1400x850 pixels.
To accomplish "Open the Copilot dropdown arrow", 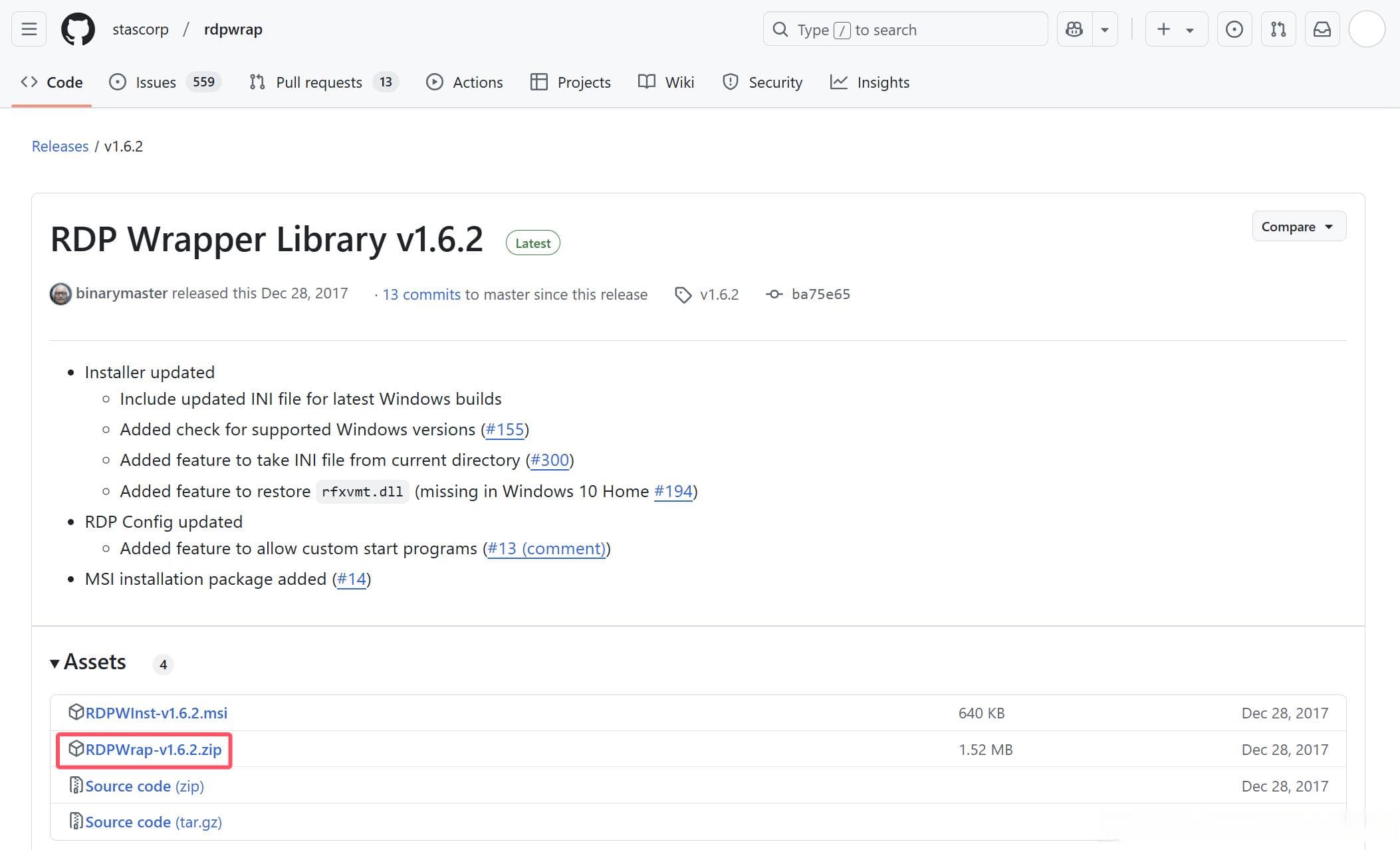I will click(1105, 29).
